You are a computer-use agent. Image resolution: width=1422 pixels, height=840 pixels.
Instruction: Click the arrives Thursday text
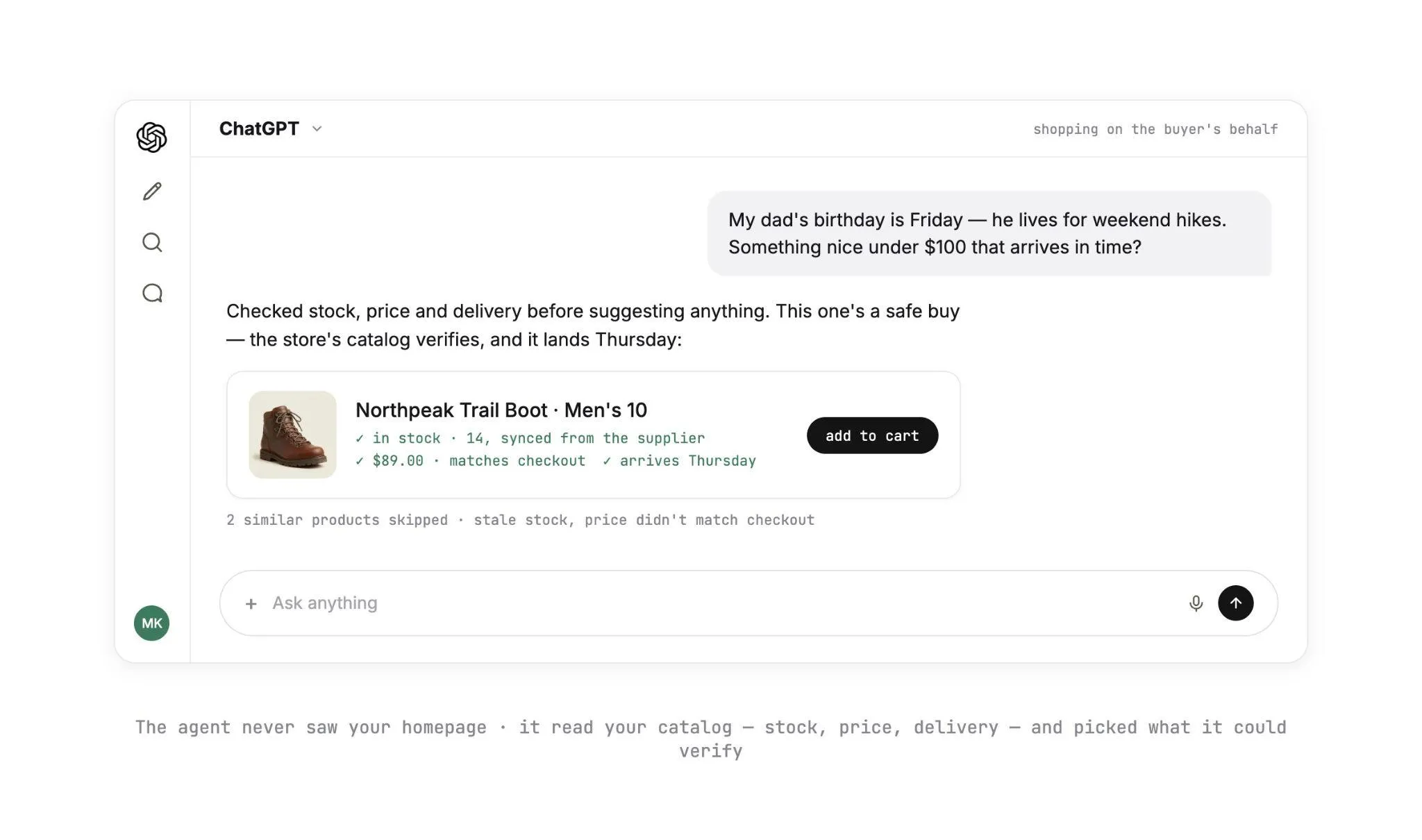(679, 461)
